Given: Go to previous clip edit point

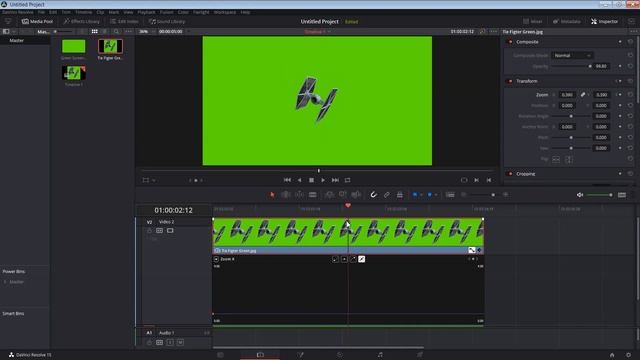Looking at the screenshot, I should [x=489, y=180].
